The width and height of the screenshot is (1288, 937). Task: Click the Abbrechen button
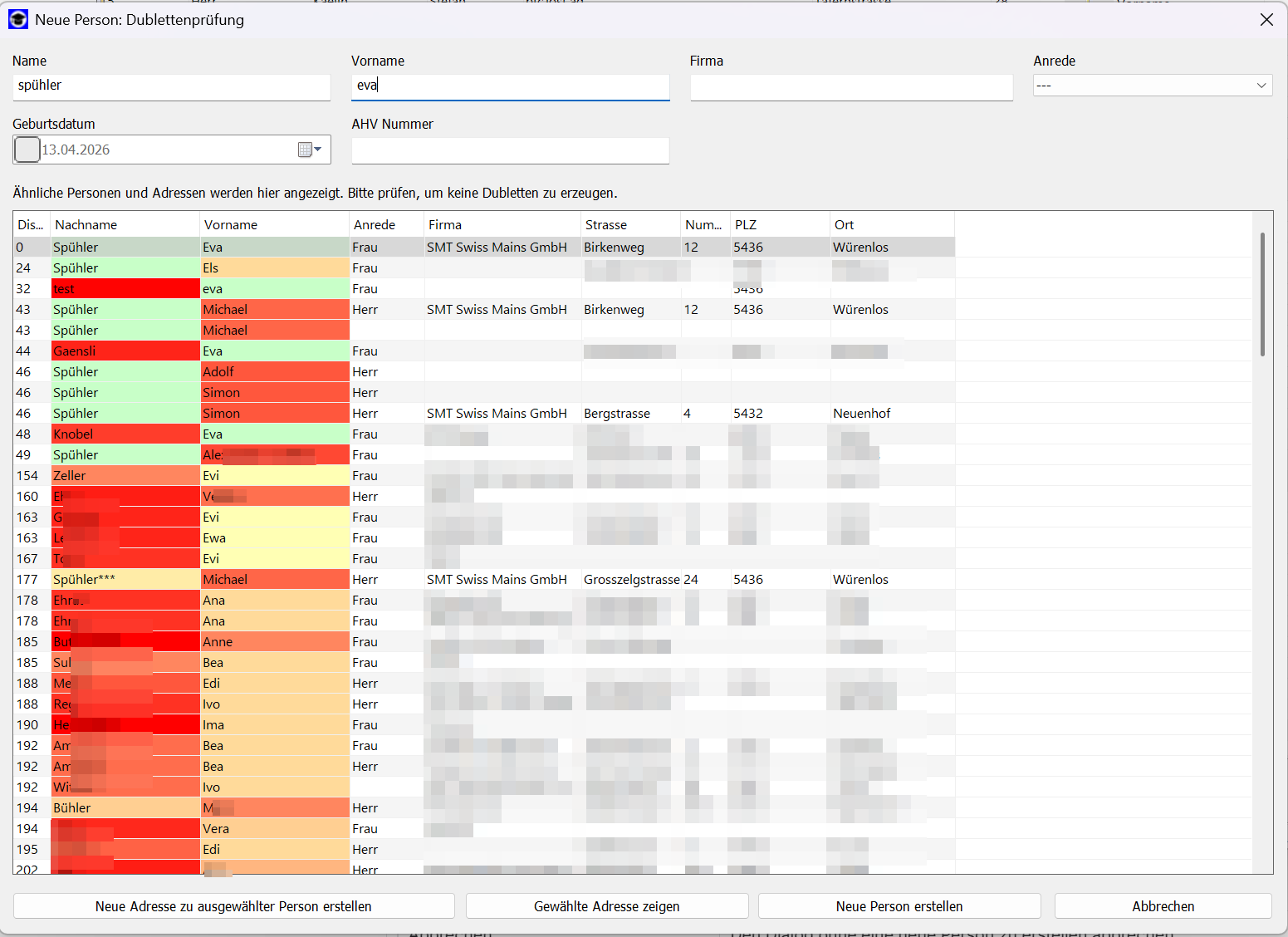click(1163, 906)
